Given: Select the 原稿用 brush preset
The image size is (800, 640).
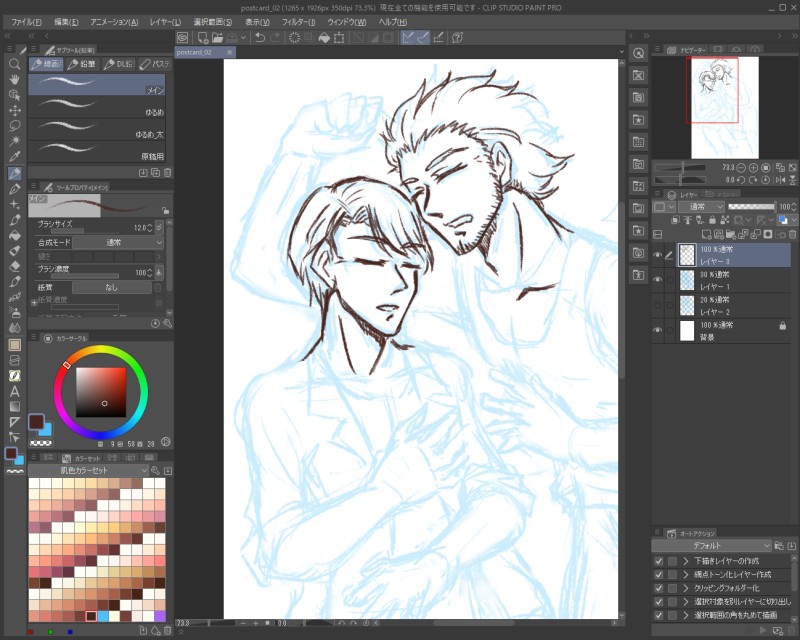Looking at the screenshot, I should pyautogui.click(x=96, y=152).
